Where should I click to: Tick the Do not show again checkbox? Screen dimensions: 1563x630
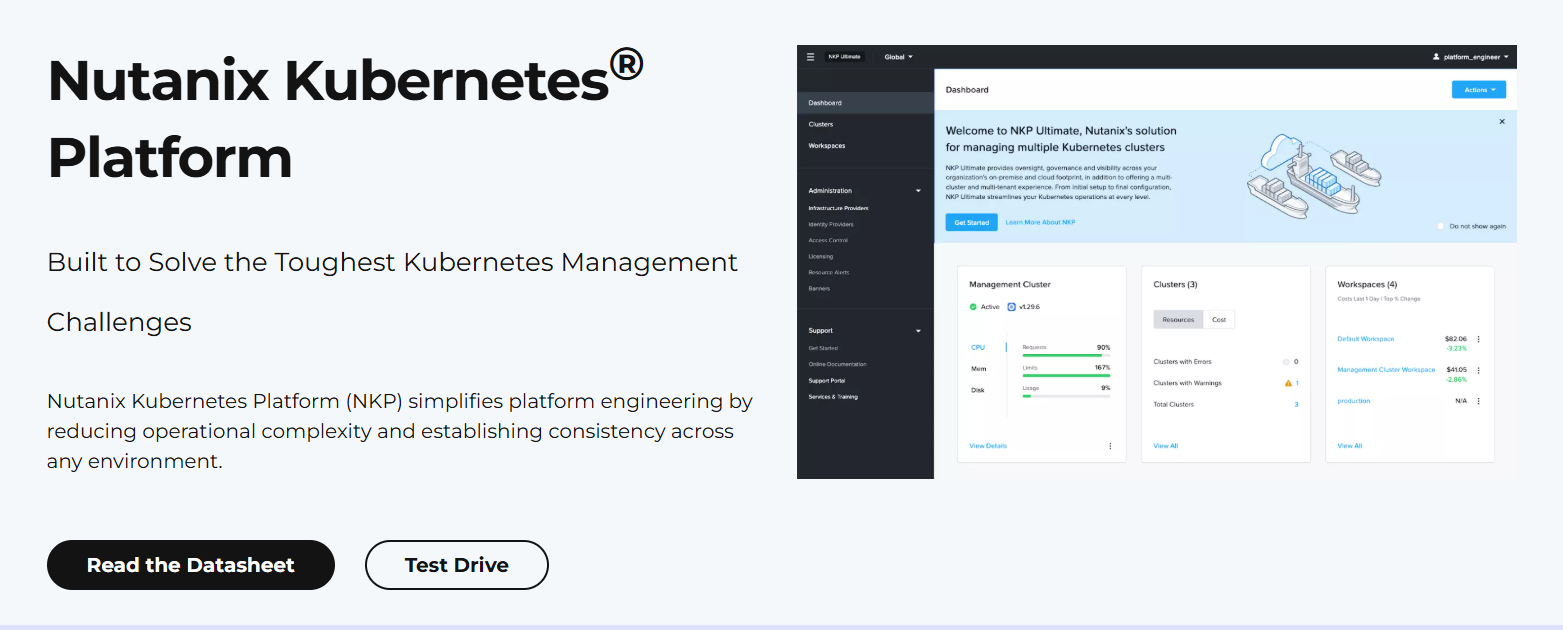coord(1441,226)
